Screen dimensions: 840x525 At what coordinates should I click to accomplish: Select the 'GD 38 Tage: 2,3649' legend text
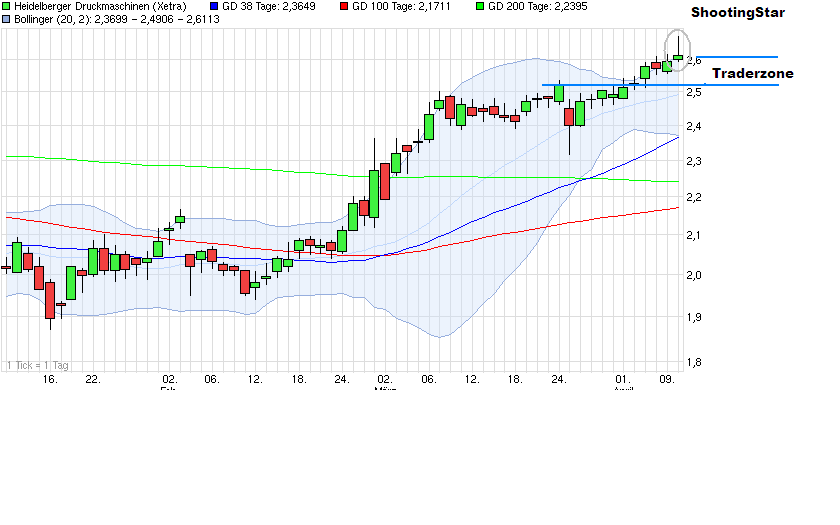point(269,6)
